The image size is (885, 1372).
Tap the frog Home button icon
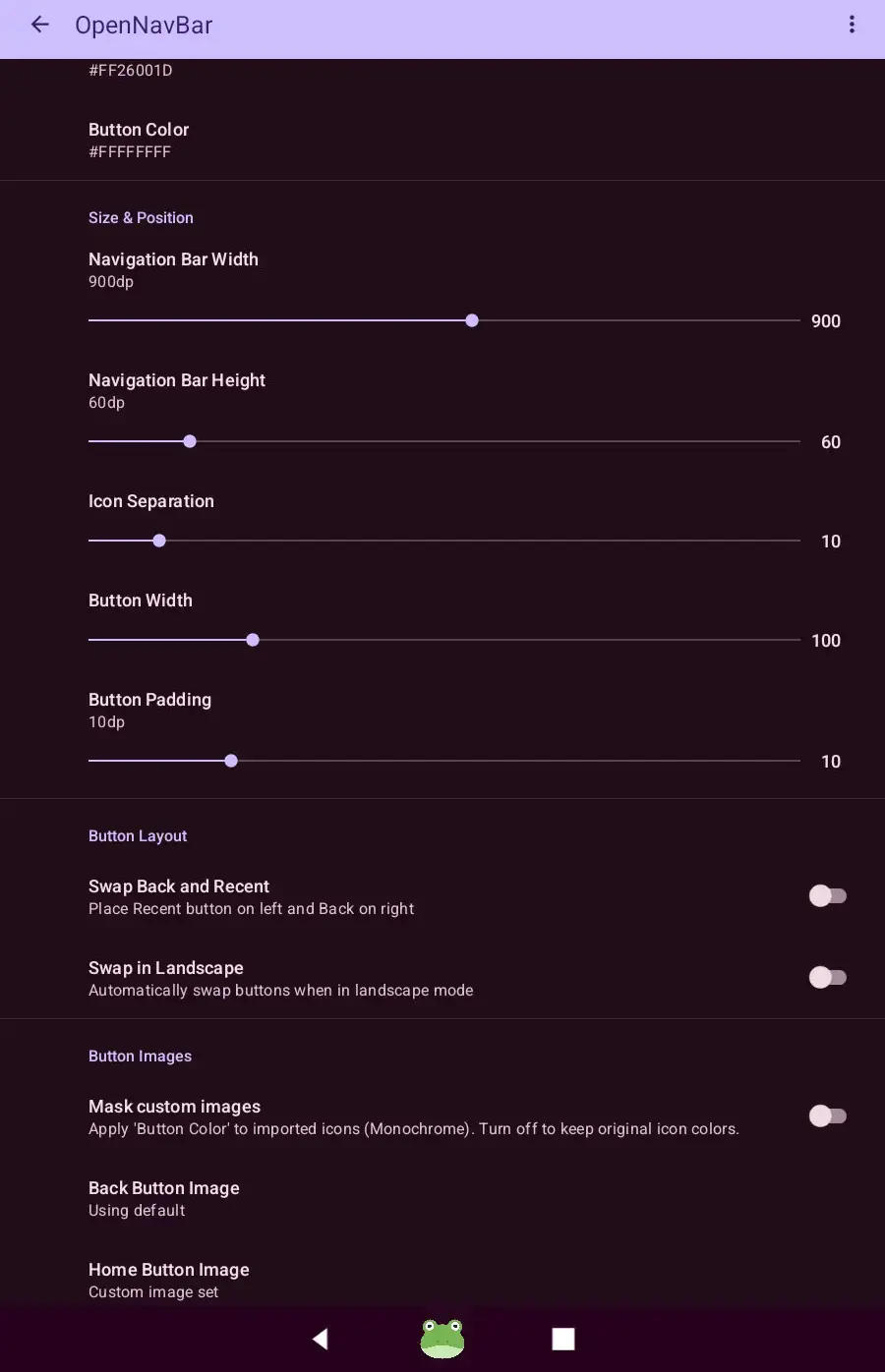(x=442, y=1339)
